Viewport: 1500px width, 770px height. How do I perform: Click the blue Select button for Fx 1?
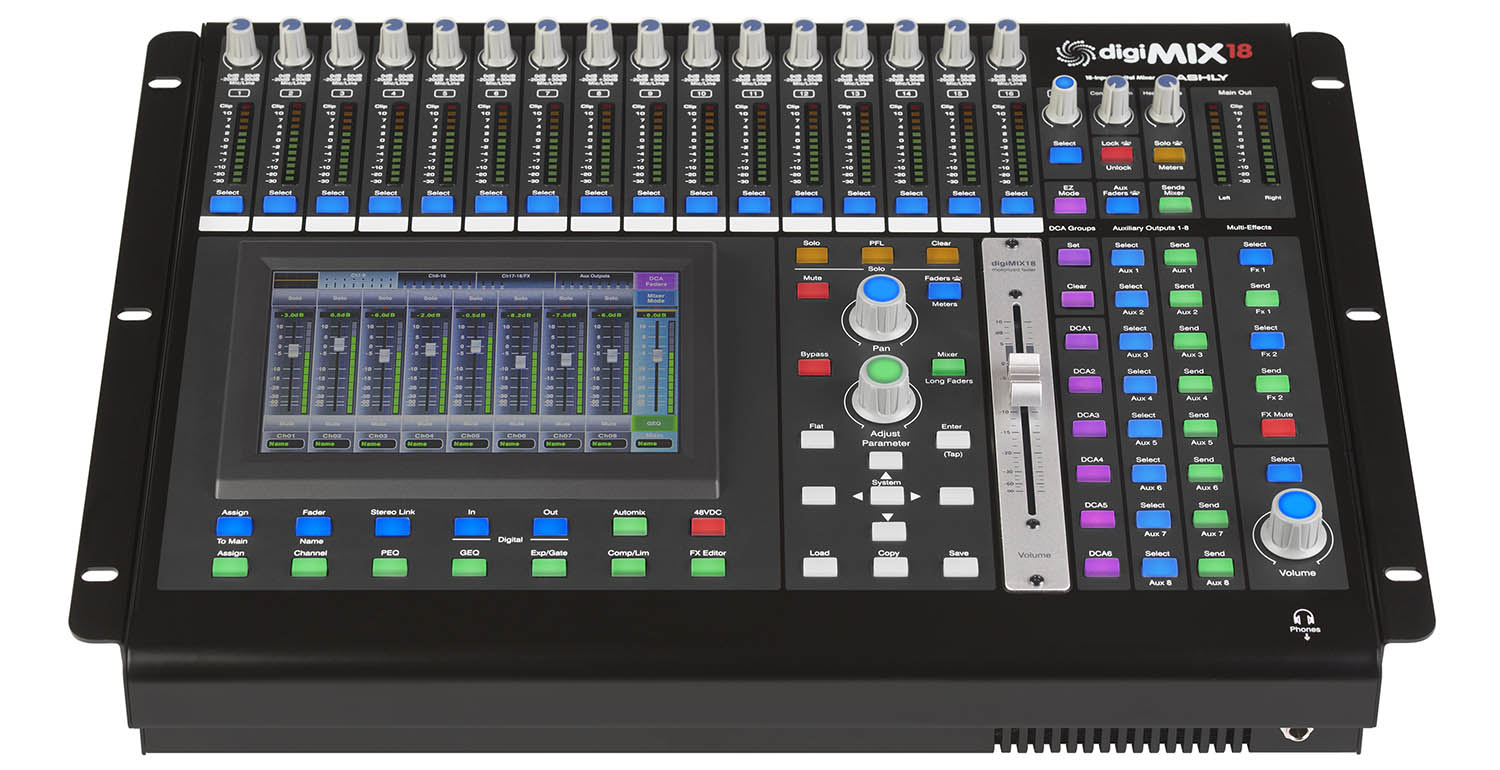1255,257
